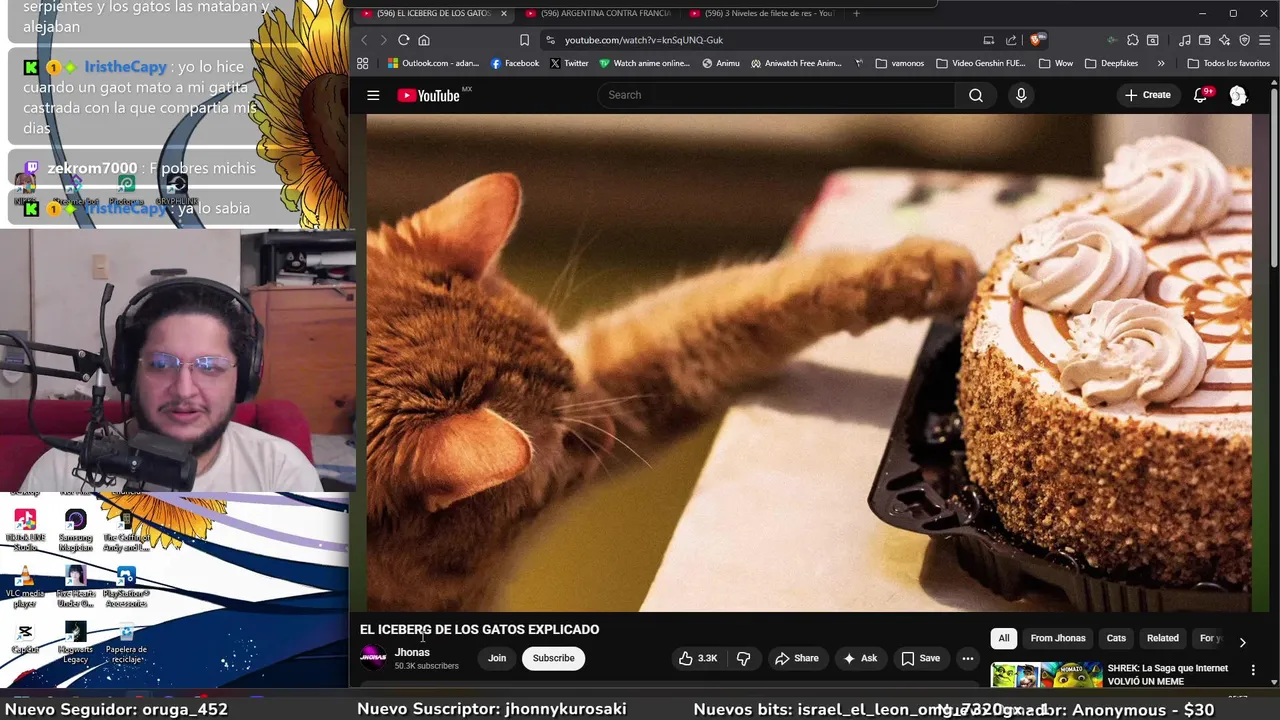Screen dimensions: 1280x720
Task: Like the video with thumbs up 3.3K
Action: click(697, 658)
